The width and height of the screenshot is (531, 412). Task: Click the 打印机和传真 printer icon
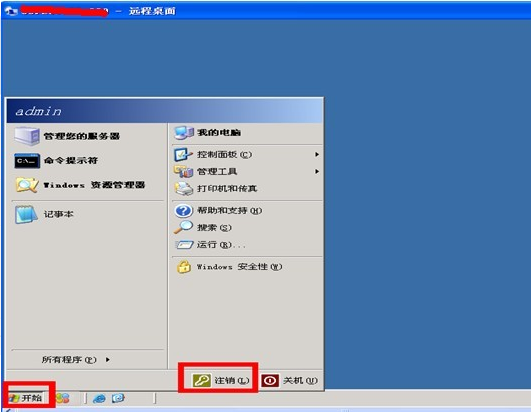(184, 189)
